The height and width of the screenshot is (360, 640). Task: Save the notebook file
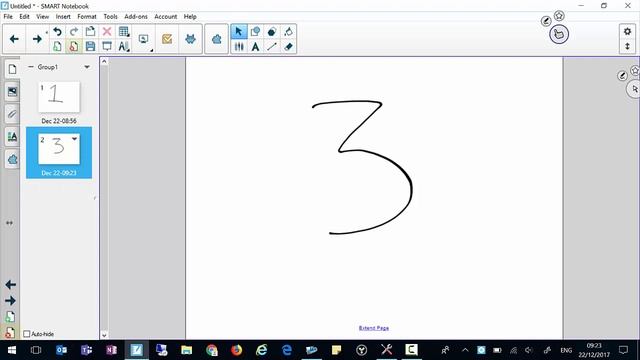tap(90, 46)
